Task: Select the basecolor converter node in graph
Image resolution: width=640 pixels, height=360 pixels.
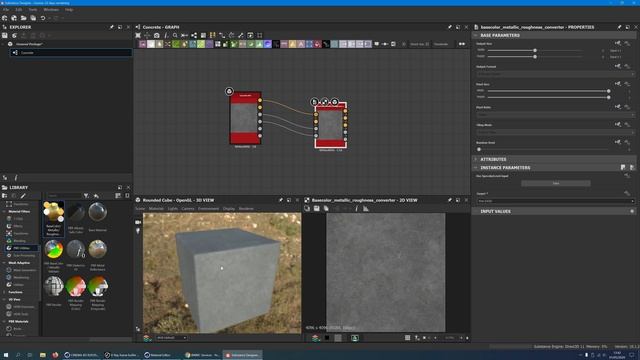Action: tap(331, 125)
